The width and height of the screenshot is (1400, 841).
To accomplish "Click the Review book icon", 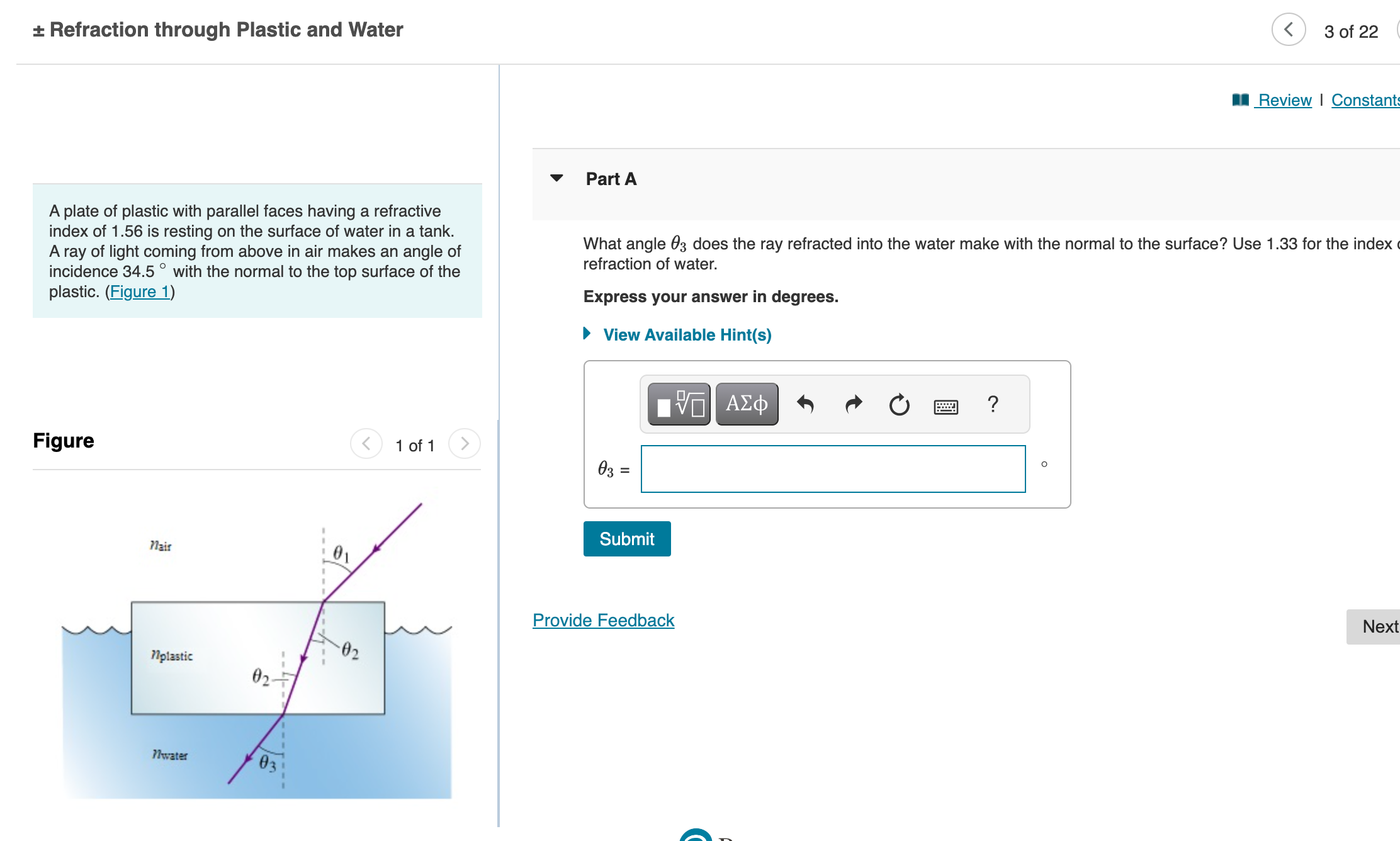I will click(1239, 99).
